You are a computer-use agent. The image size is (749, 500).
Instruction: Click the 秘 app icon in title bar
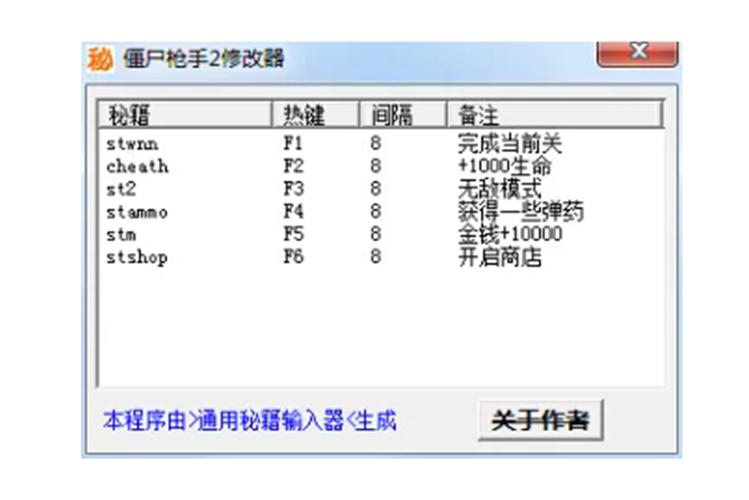tap(99, 59)
